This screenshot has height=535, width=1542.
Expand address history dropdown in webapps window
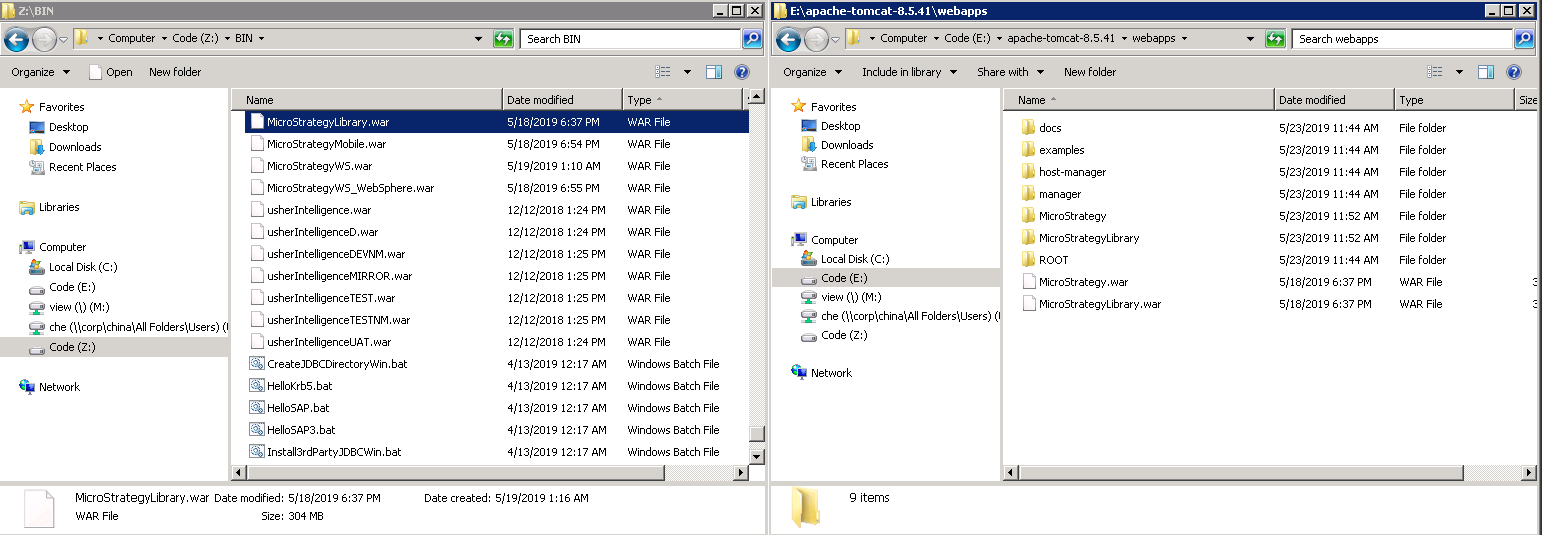(x=1251, y=39)
